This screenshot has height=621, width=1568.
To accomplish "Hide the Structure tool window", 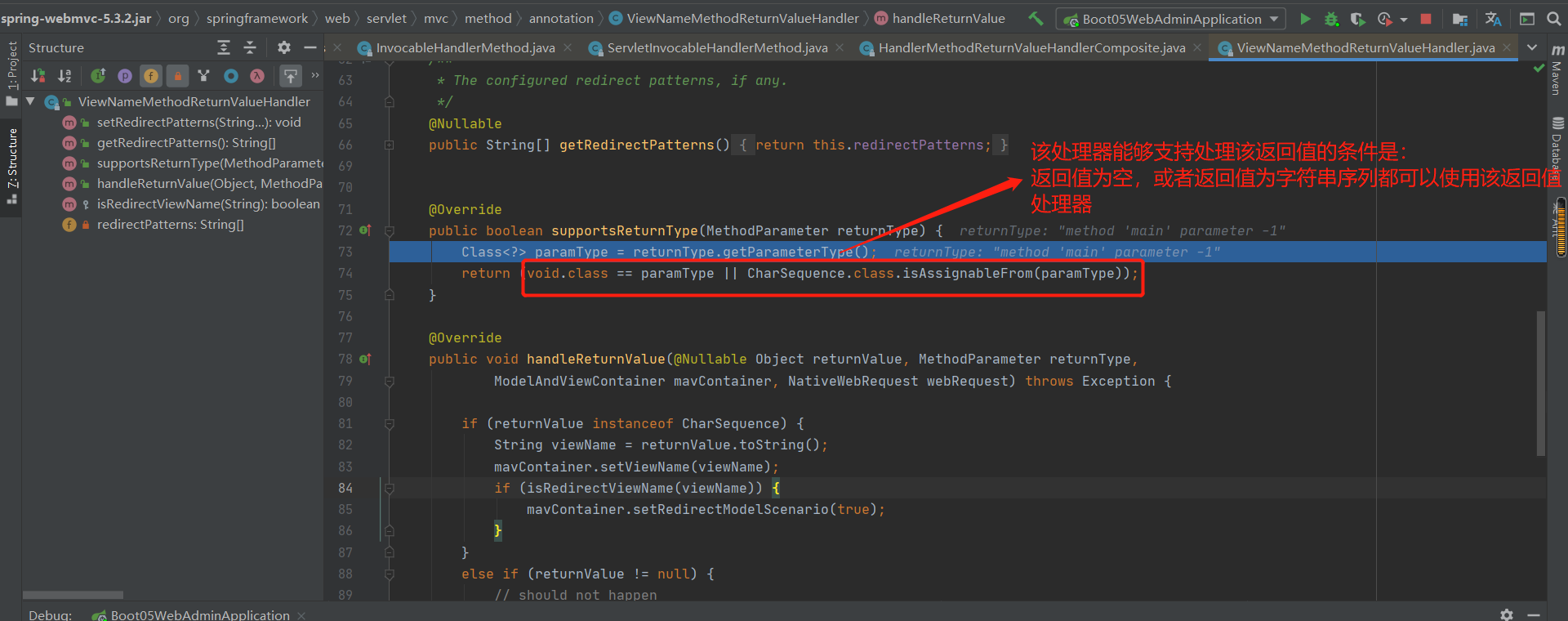I will [x=310, y=47].
